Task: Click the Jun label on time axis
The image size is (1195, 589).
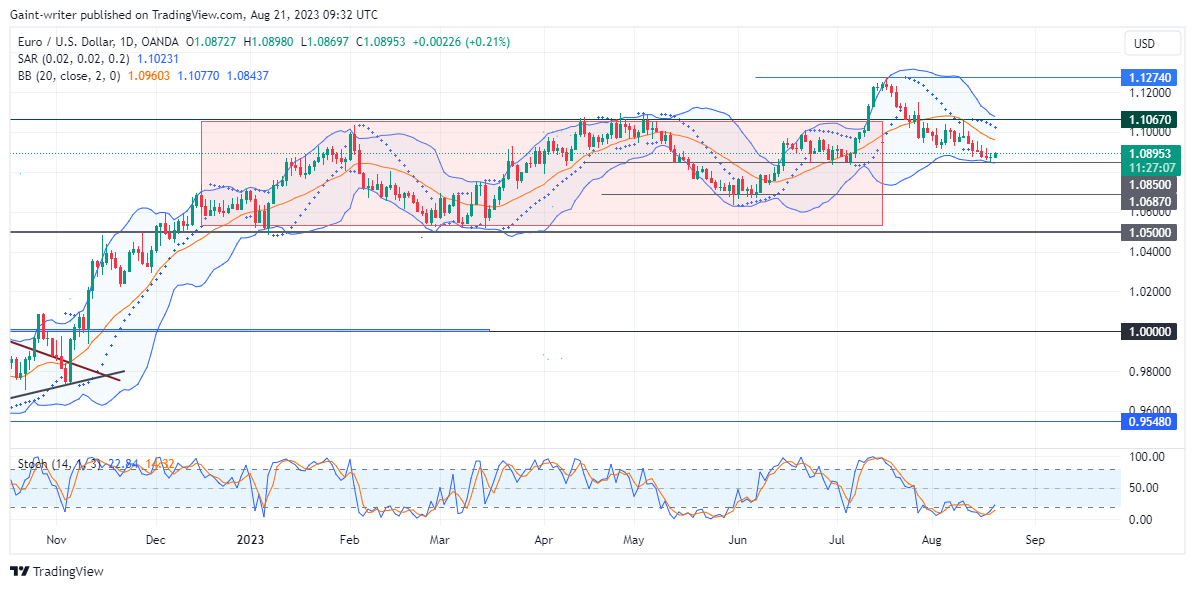Action: [737, 539]
